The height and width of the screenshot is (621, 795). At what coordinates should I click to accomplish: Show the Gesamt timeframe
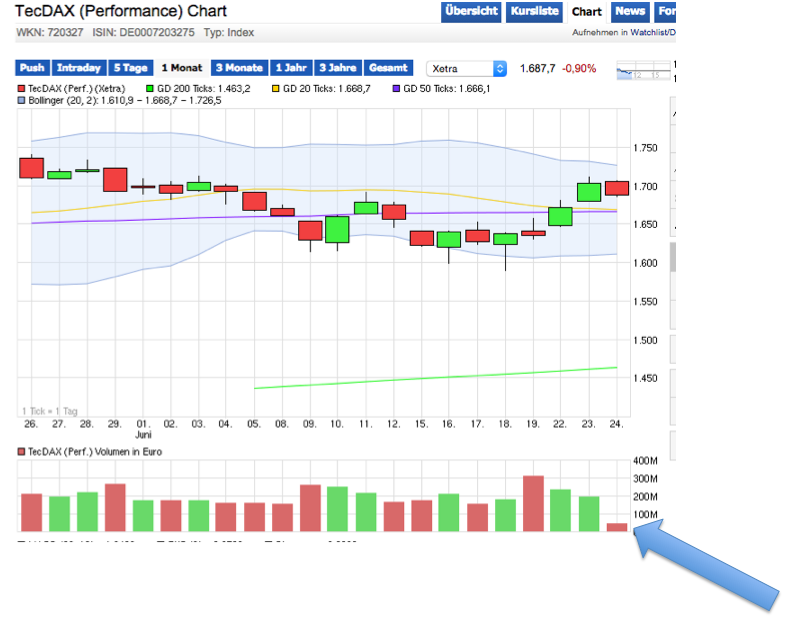(x=388, y=68)
